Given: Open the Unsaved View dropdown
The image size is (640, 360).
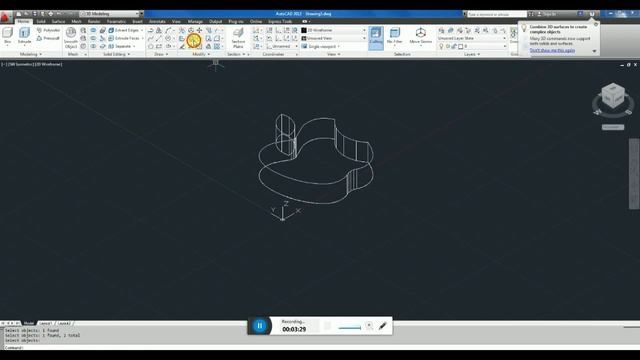Looking at the screenshot, I should pos(333,38).
